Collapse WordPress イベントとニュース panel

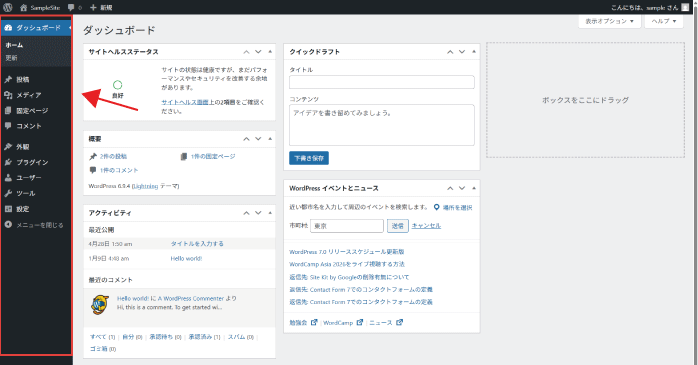point(474,188)
